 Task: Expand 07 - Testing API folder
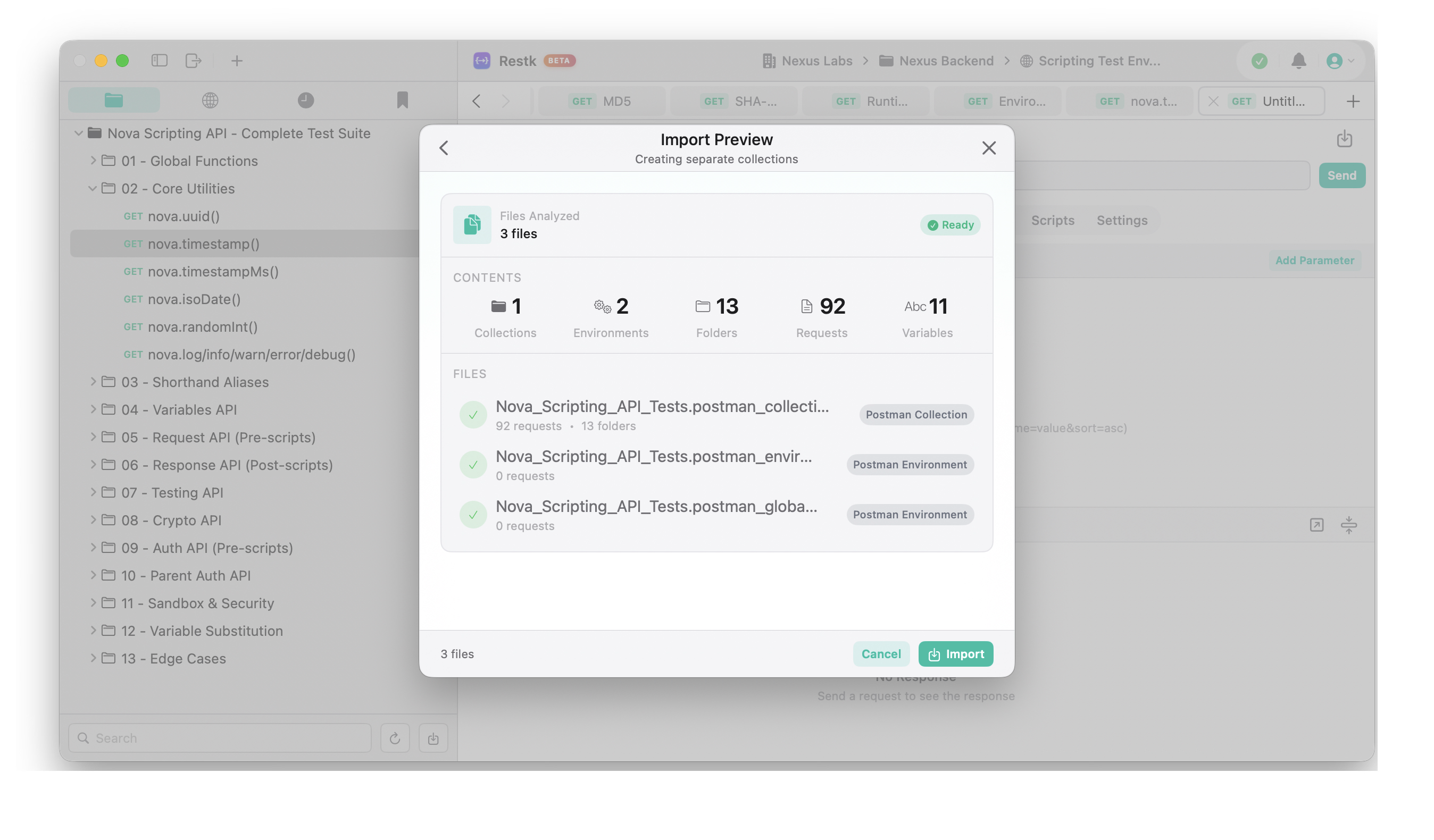point(93,492)
